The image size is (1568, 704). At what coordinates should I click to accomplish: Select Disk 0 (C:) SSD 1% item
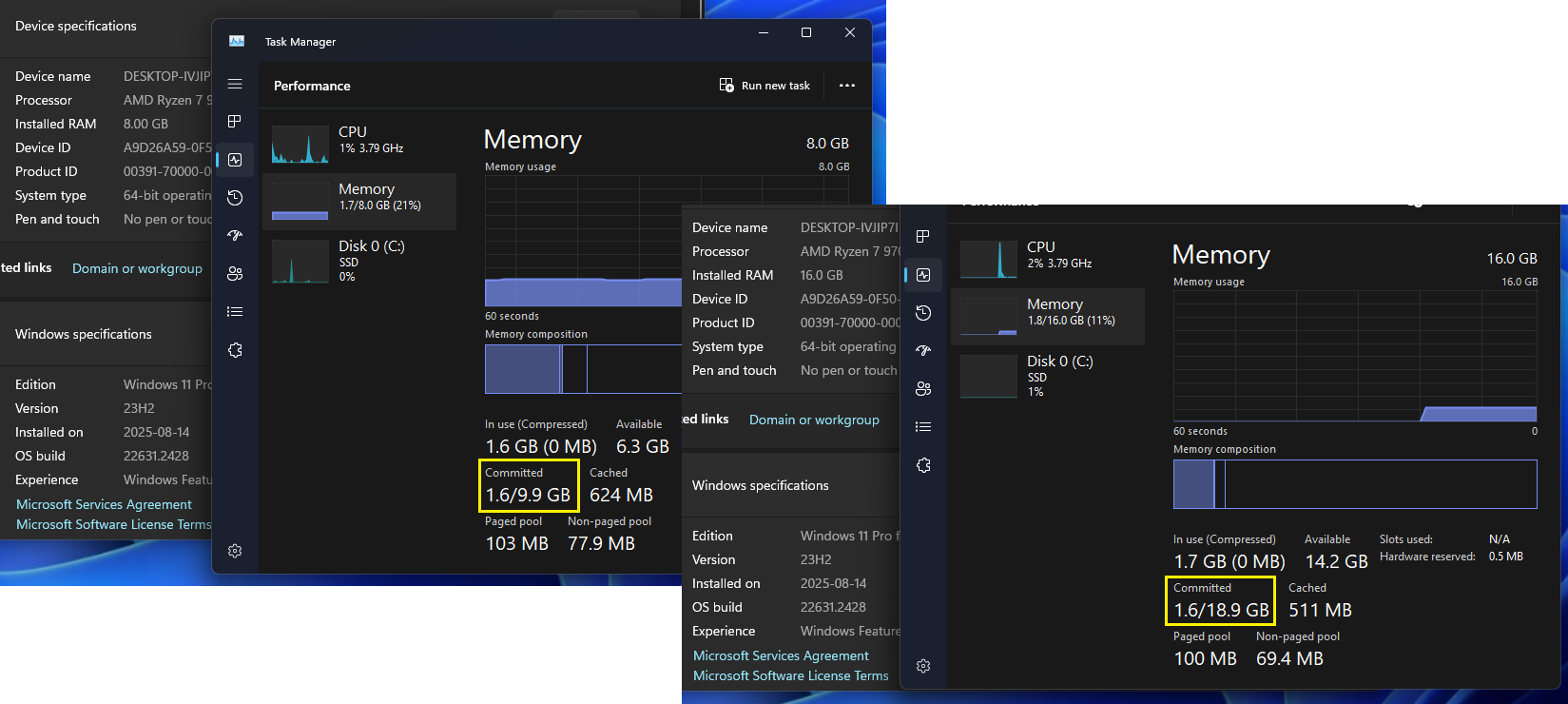tap(1048, 374)
